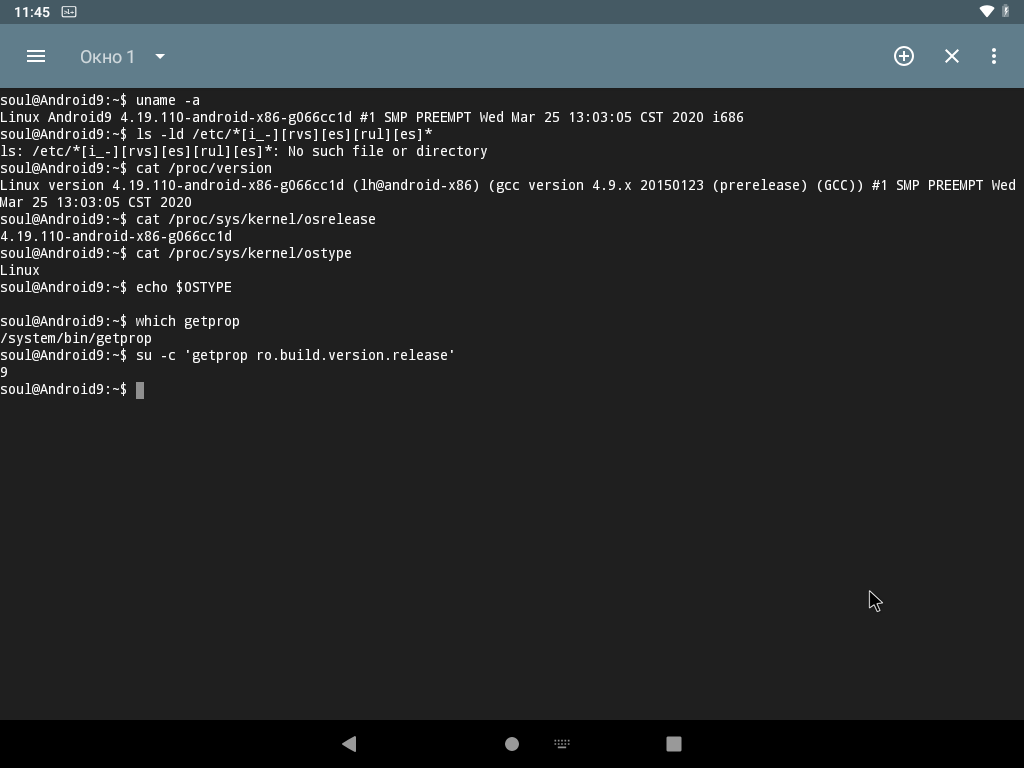This screenshot has width=1024, height=768.
Task: Click the 'Mar 25 13:03:05 CST 2020' wrapped line
Action: 96,202
